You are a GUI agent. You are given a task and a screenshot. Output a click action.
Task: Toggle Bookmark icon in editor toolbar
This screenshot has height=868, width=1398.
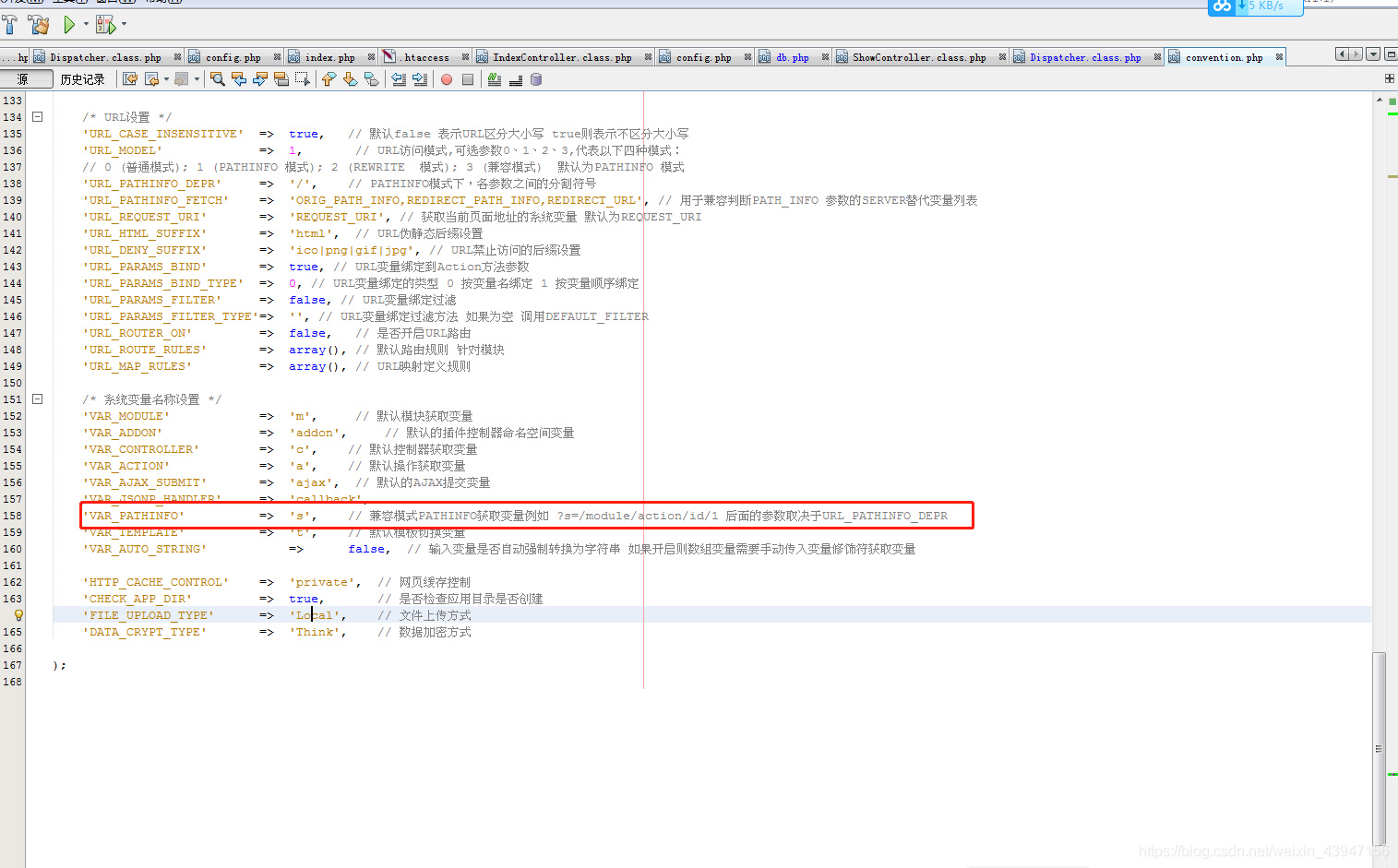pos(372,79)
